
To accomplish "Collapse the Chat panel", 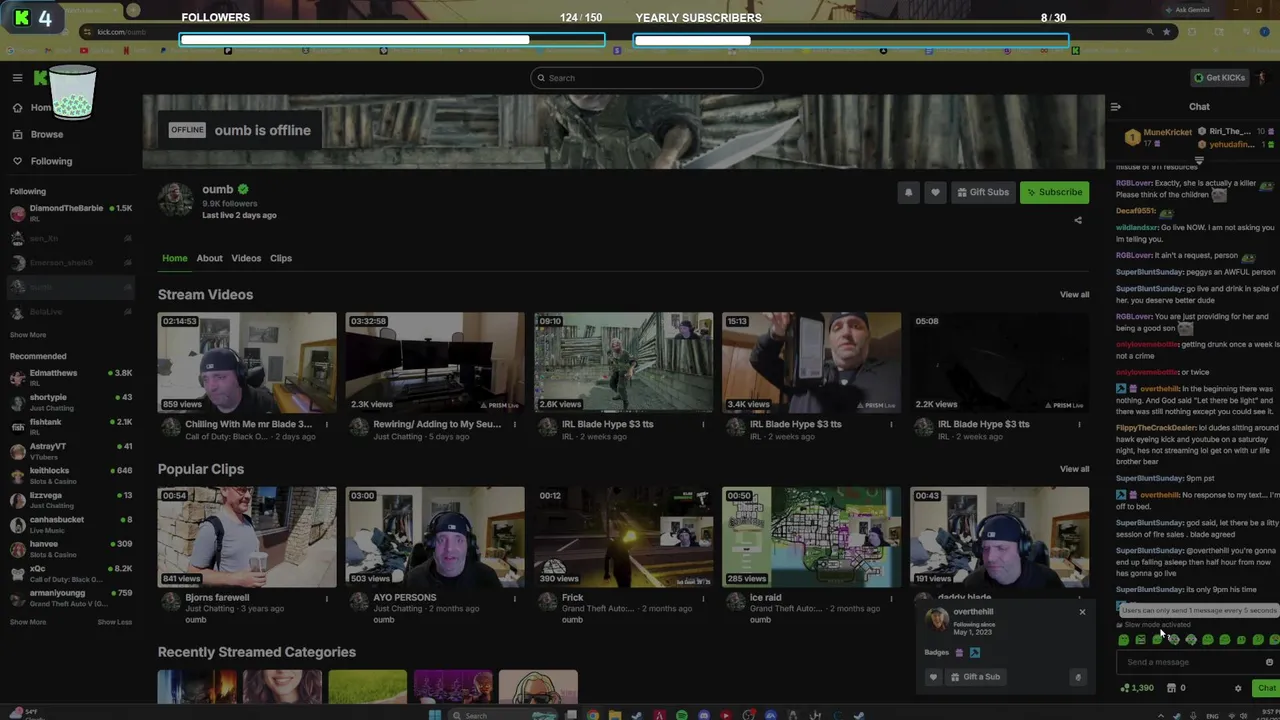I will [1116, 107].
